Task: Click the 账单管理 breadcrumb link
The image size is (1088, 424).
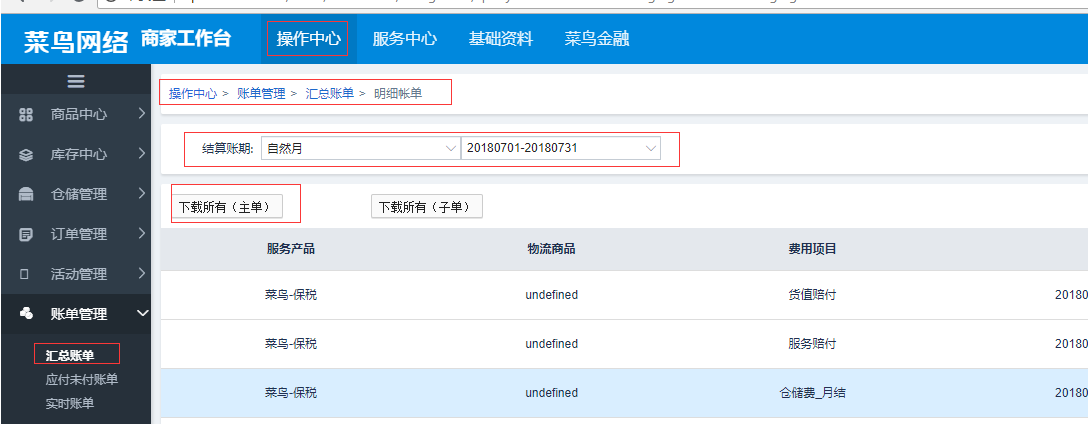Action: [x=261, y=93]
